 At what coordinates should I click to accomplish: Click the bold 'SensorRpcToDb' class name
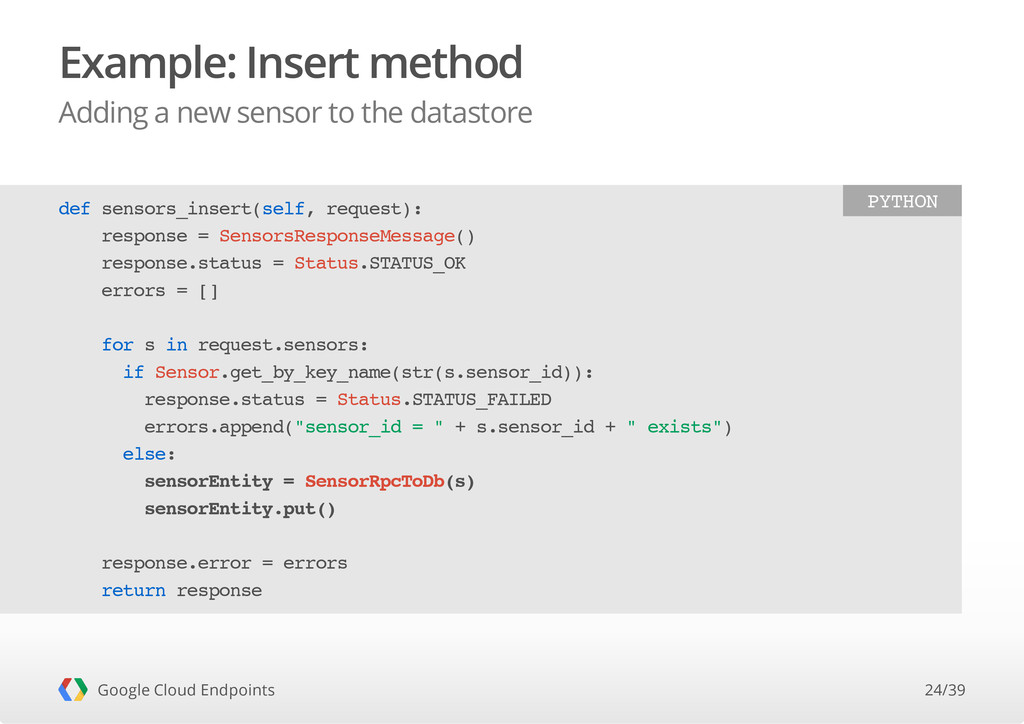(374, 481)
